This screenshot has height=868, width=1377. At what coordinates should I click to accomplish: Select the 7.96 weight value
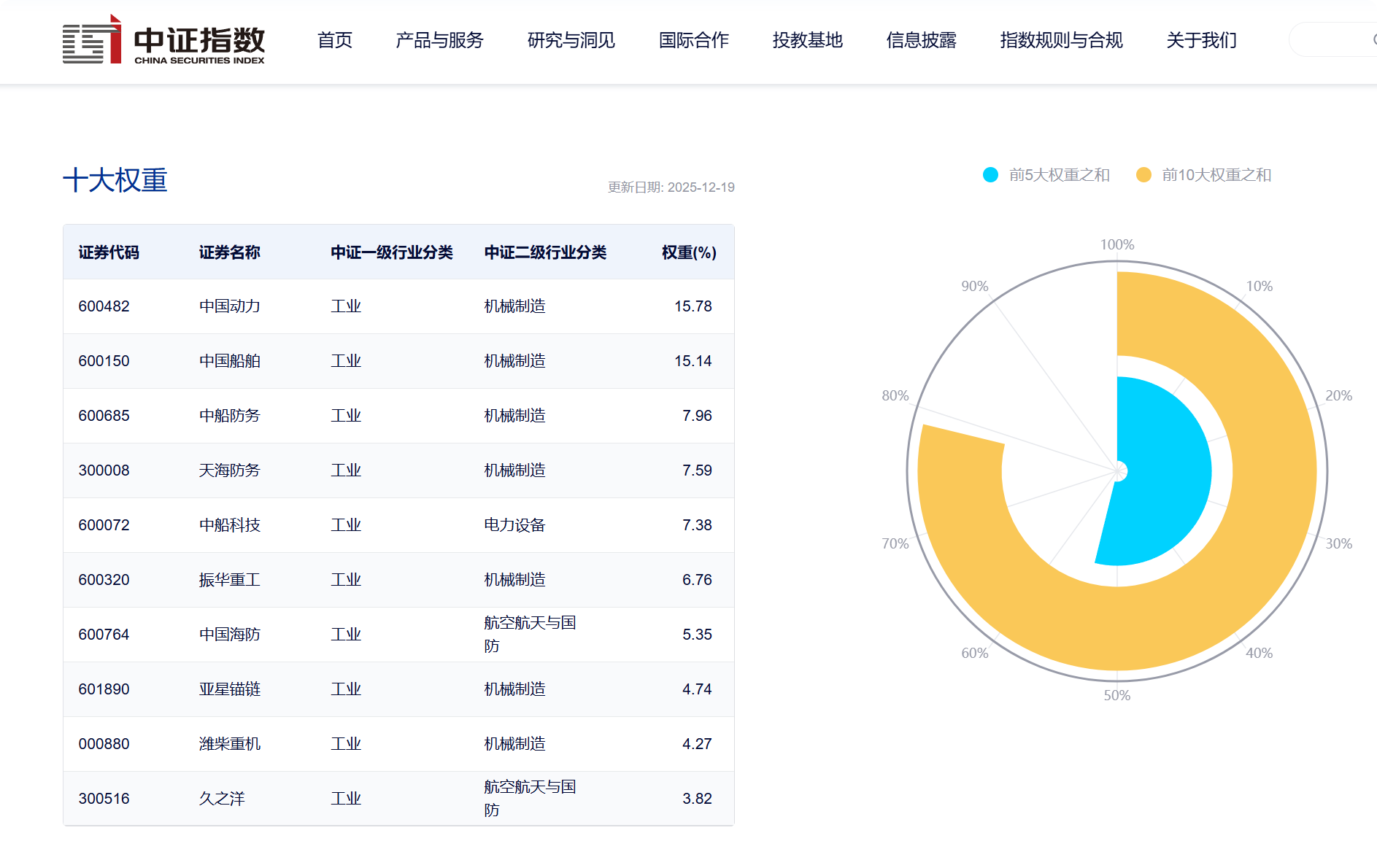pyautogui.click(x=698, y=416)
